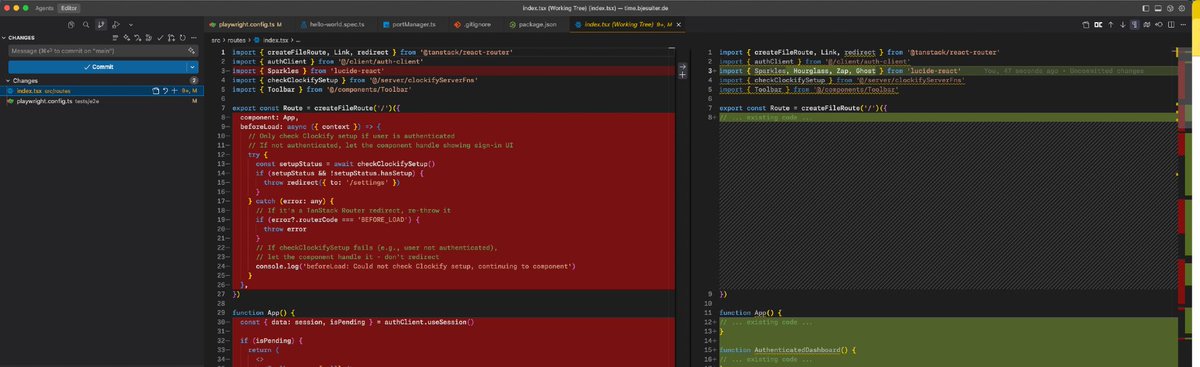1200x367 pixels.
Task: Collapse the CHANGES section header
Action: click(x=21, y=38)
